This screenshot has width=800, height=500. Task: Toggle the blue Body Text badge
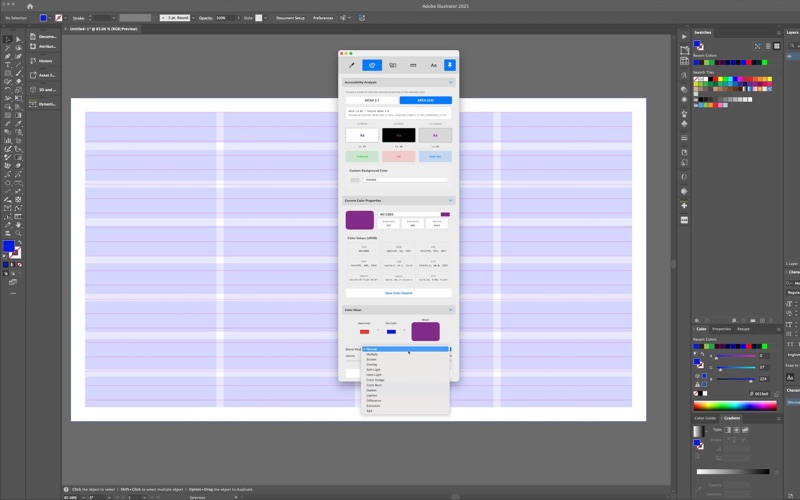point(435,157)
